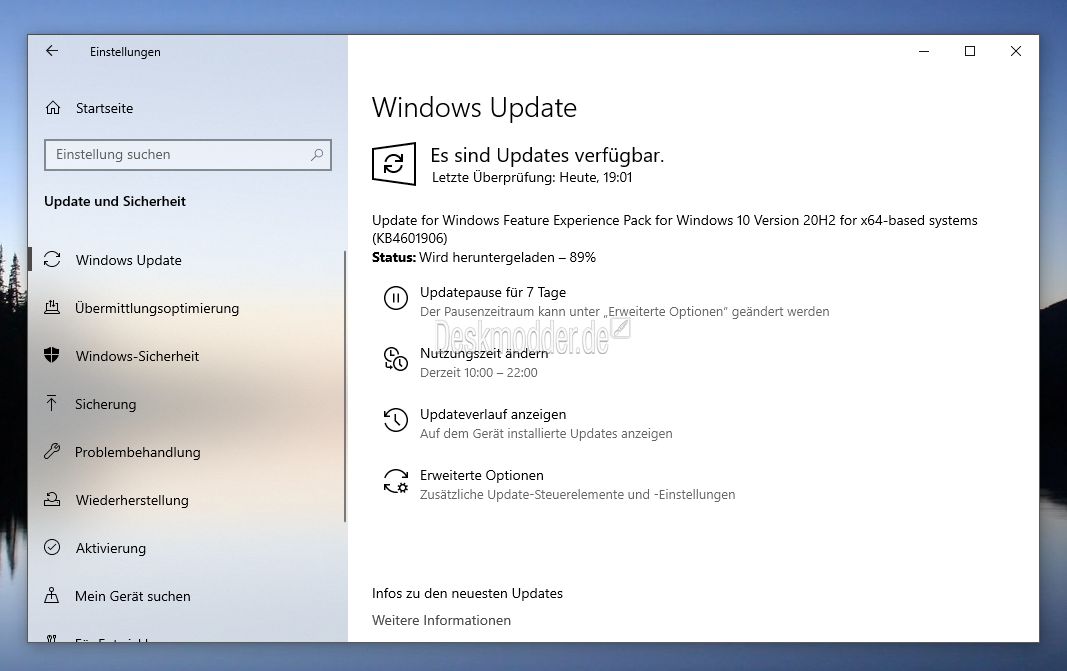Click the Startseite home icon
This screenshot has height=671, width=1067.
(52, 108)
